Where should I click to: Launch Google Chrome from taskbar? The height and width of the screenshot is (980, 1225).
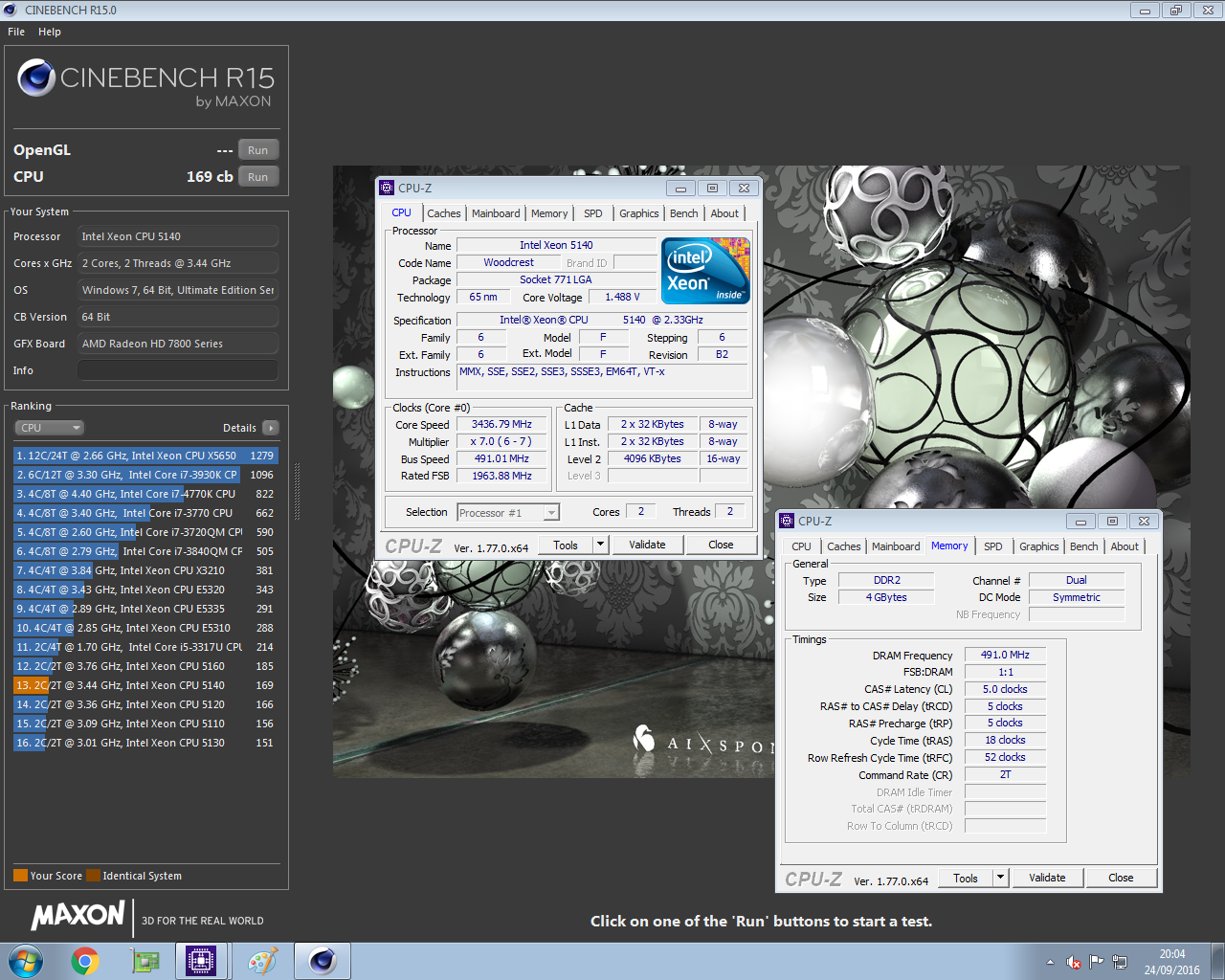[85, 961]
